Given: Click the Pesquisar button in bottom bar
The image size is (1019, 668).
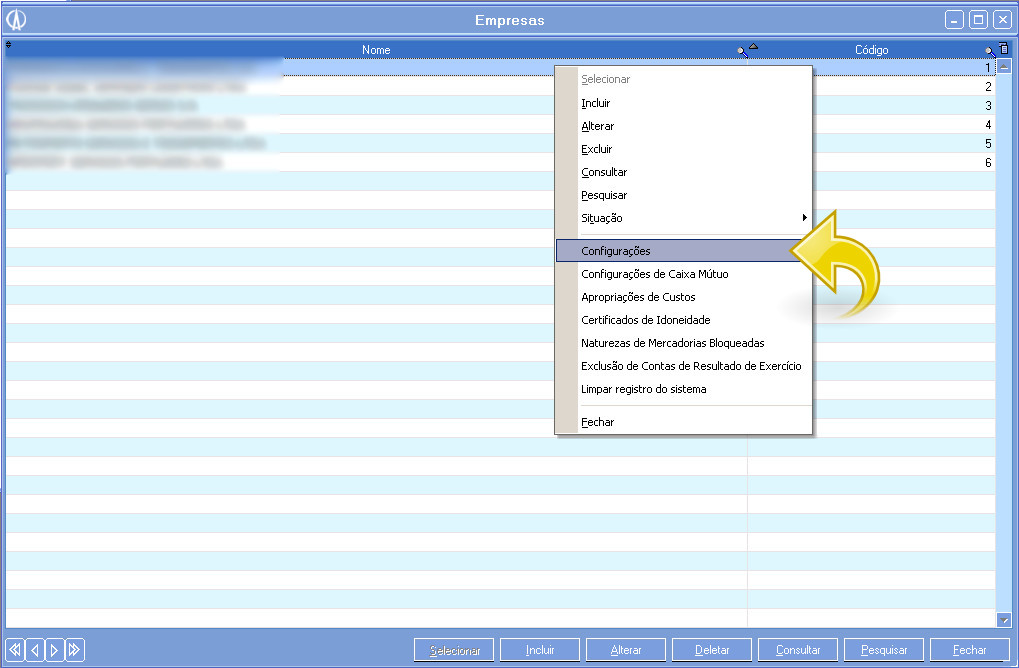Looking at the screenshot, I should point(884,650).
